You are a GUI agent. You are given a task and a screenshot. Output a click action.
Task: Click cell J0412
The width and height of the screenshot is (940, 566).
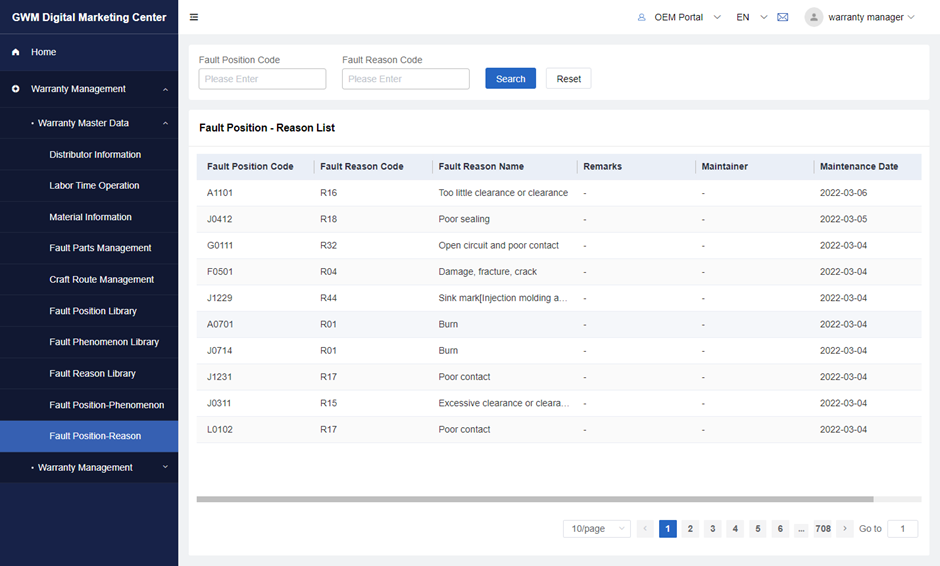pyautogui.click(x=219, y=219)
